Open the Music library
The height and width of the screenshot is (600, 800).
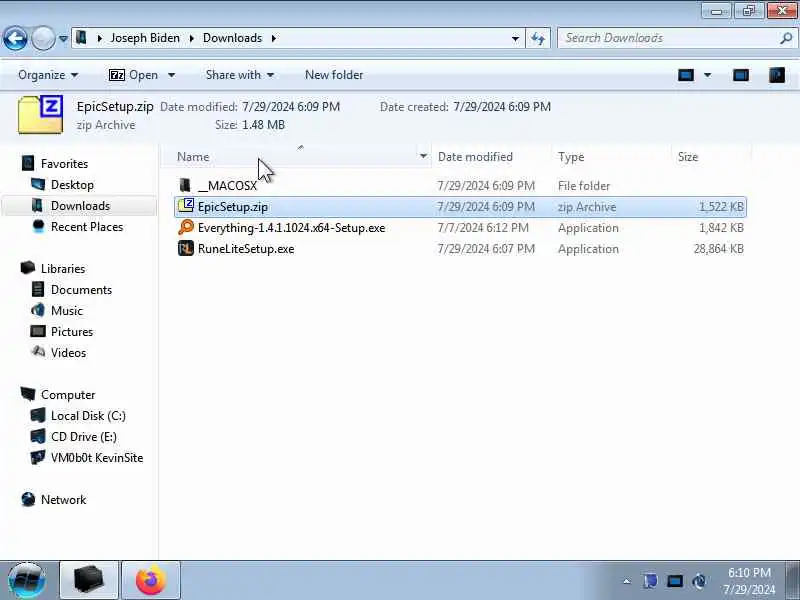(66, 310)
